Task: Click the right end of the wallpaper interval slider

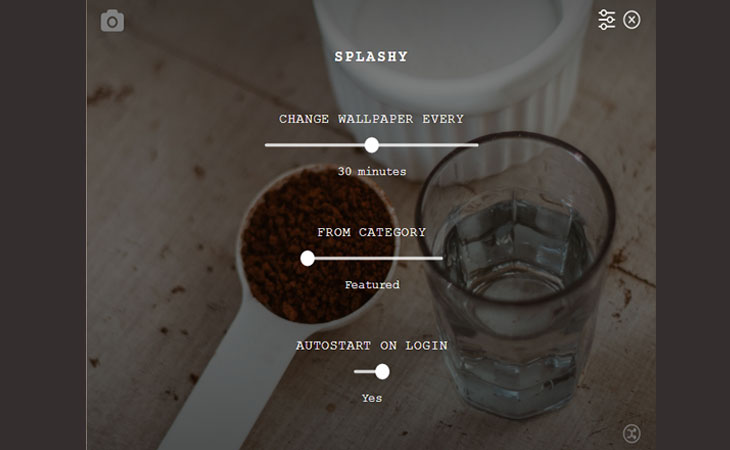Action: tap(475, 145)
